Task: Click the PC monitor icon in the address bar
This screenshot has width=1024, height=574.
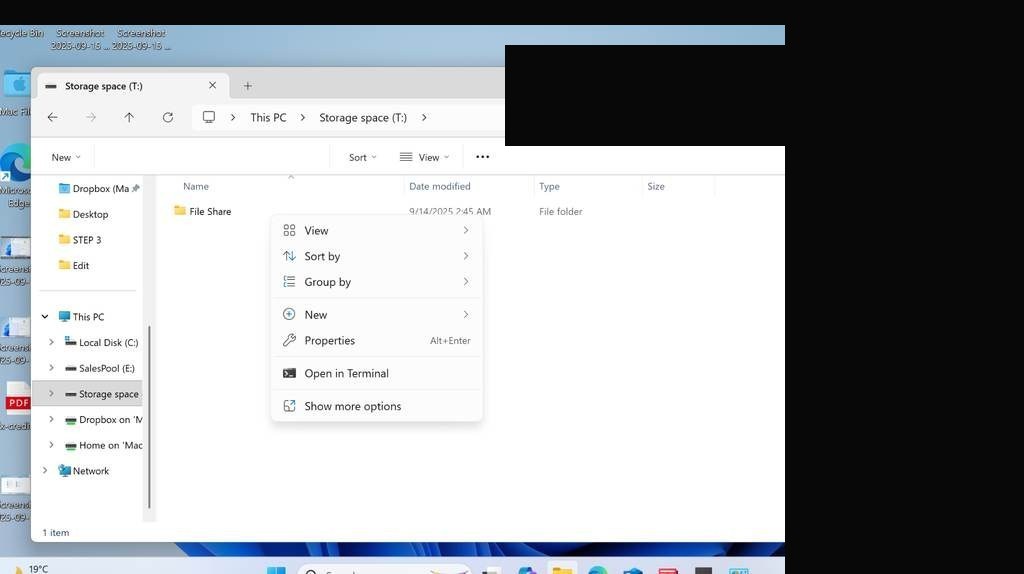Action: (x=209, y=118)
